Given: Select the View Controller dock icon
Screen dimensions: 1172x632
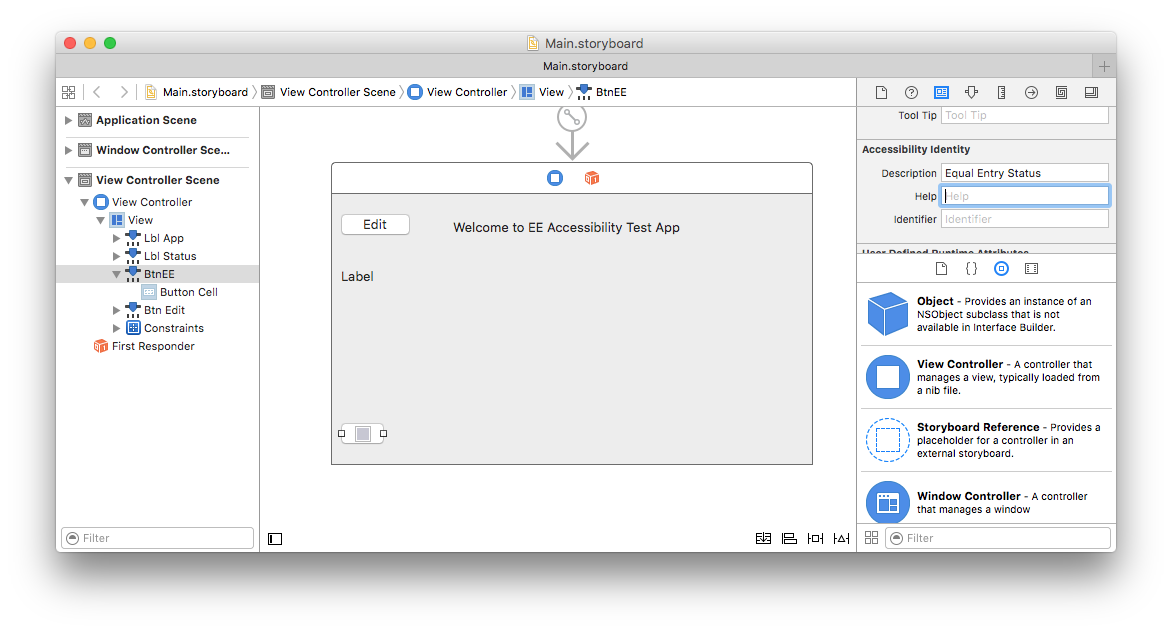Looking at the screenshot, I should (555, 178).
